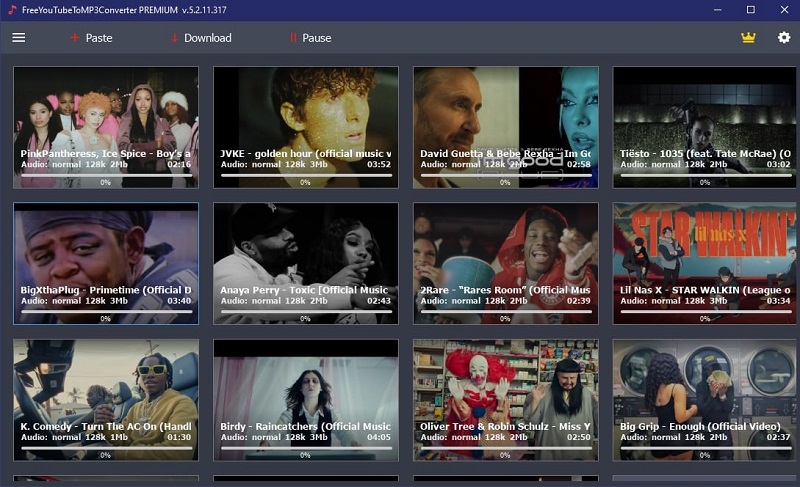Click 'Audio: normal 128k 2Mb' on PinkPantheress item
Image resolution: width=800 pixels, height=487 pixels.
point(74,164)
